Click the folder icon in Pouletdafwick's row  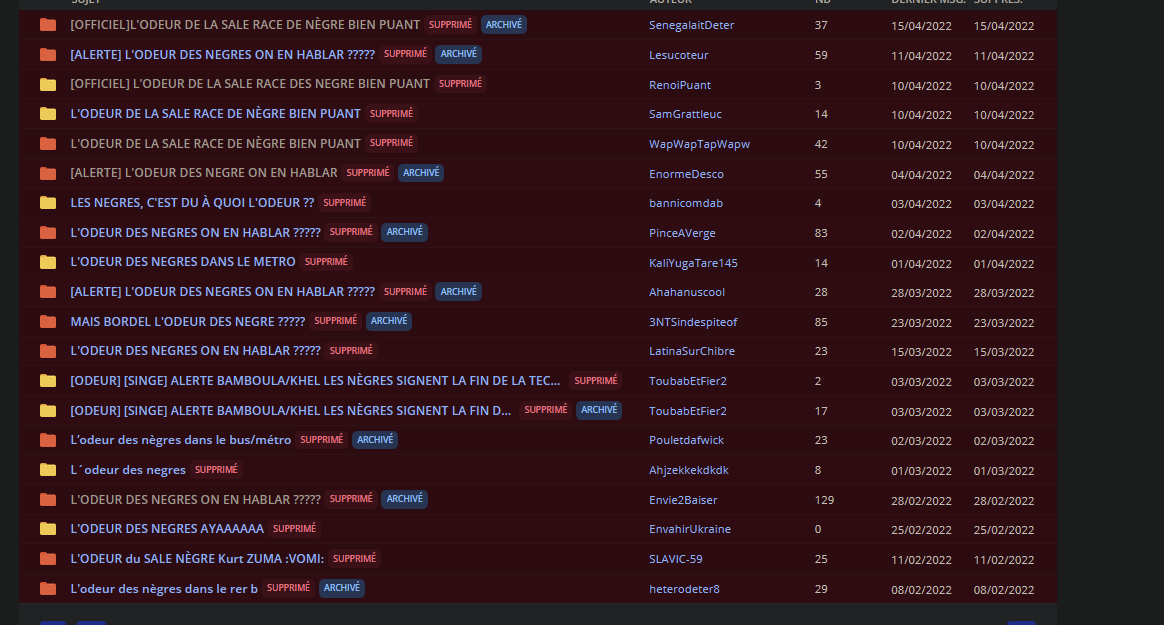pyautogui.click(x=48, y=440)
